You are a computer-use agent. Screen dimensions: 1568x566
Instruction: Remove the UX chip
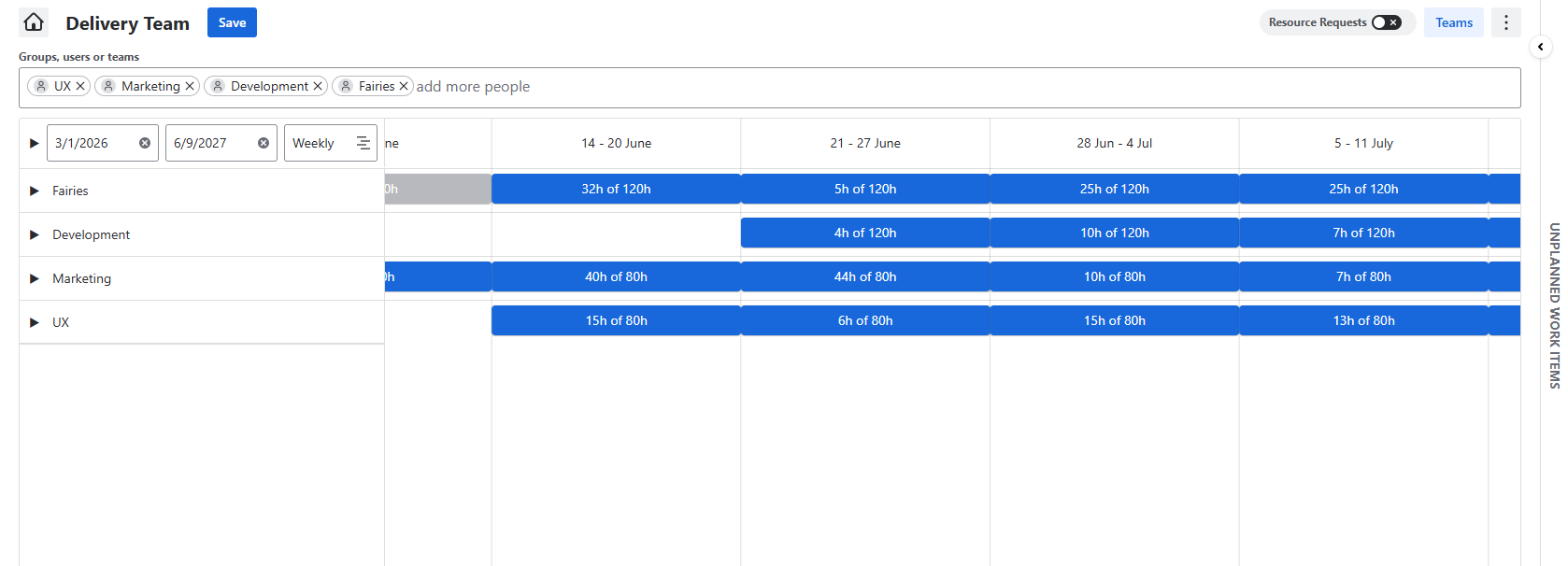(80, 86)
